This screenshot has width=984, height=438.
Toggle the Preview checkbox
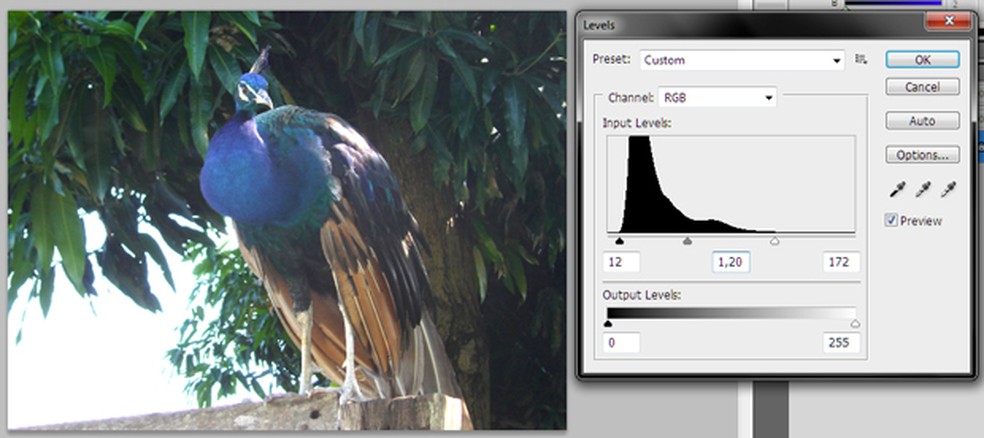[x=891, y=220]
